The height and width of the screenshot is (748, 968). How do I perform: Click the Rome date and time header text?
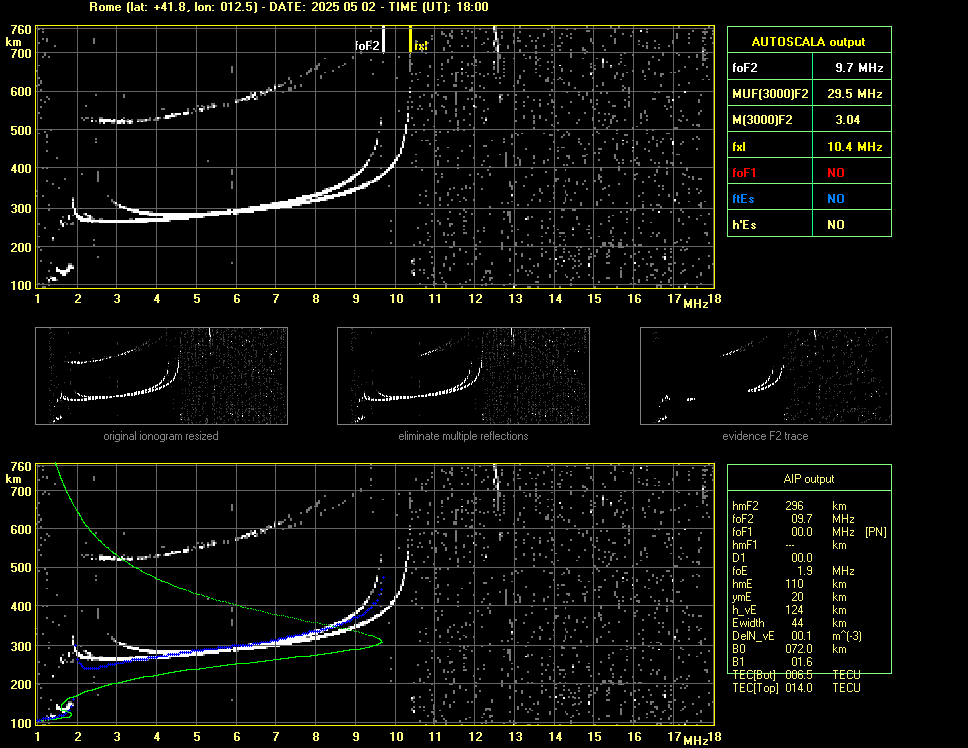[289, 7]
